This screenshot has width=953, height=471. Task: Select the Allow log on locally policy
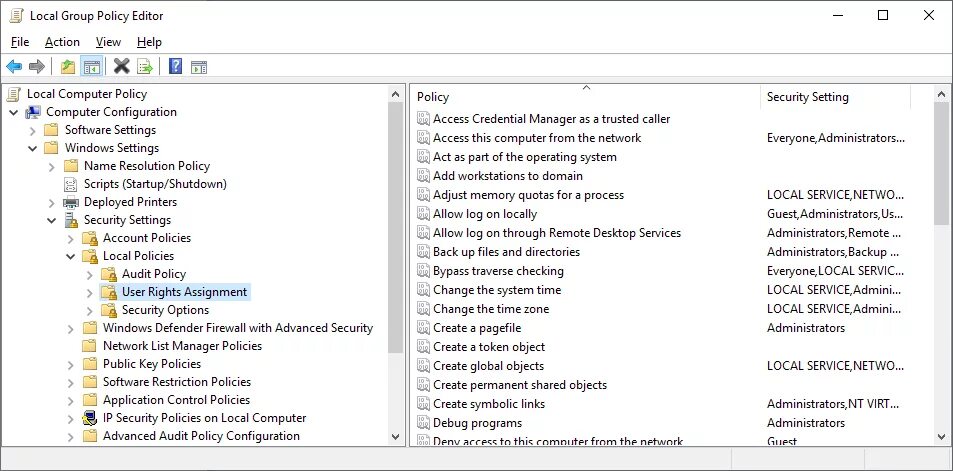pos(485,214)
